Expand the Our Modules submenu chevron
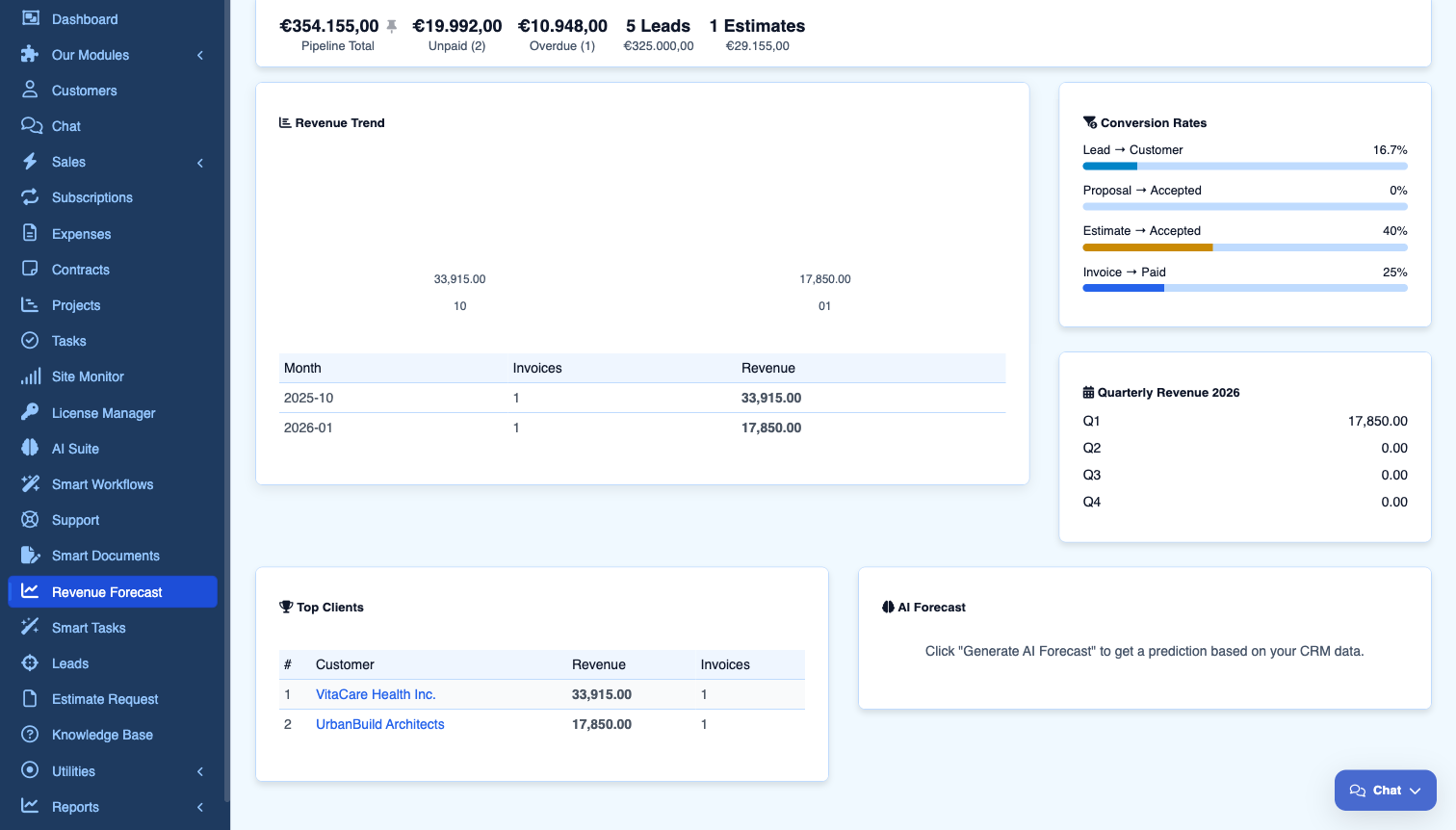This screenshot has width=1456, height=830. (200, 55)
